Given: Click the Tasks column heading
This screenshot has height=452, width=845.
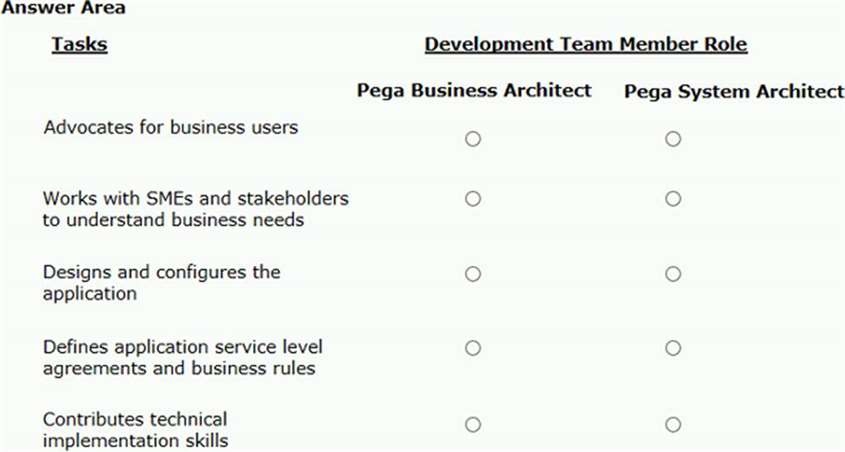Looking at the screenshot, I should pyautogui.click(x=79, y=45).
